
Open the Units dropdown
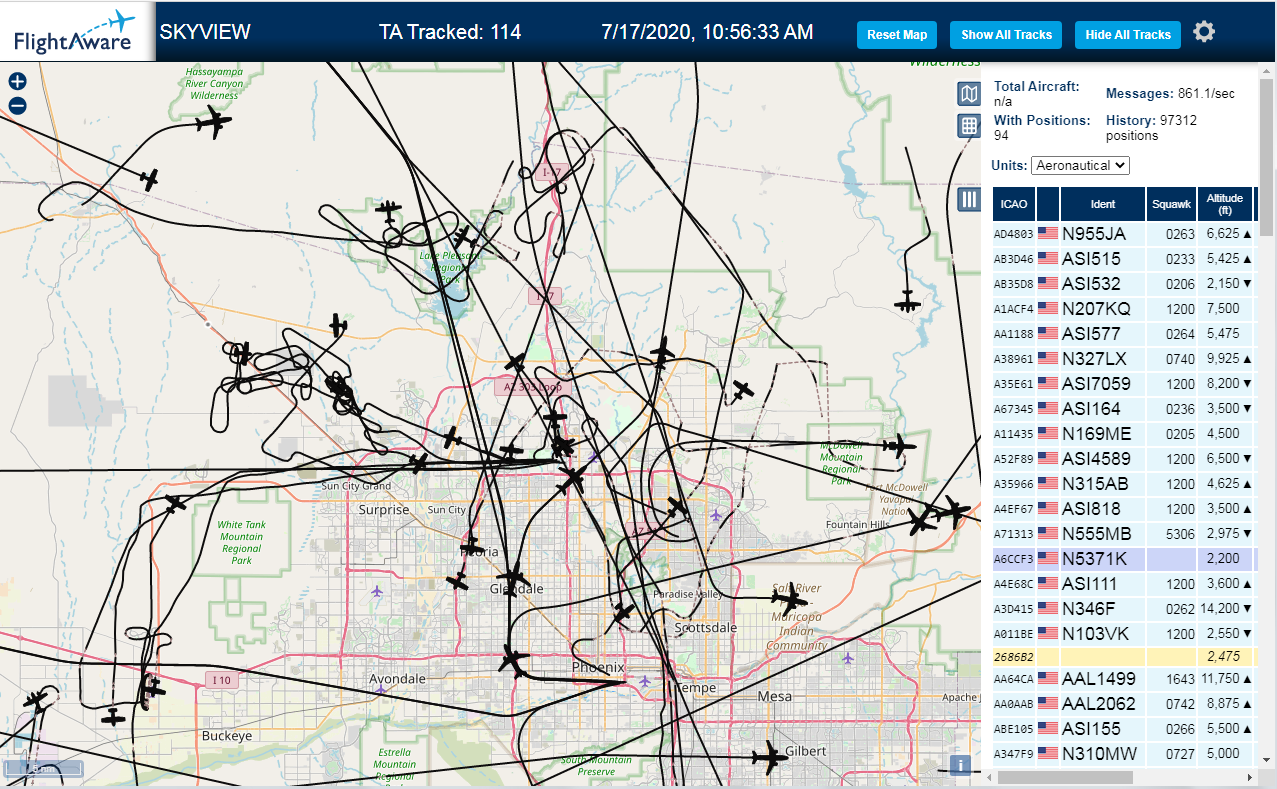click(1080, 165)
